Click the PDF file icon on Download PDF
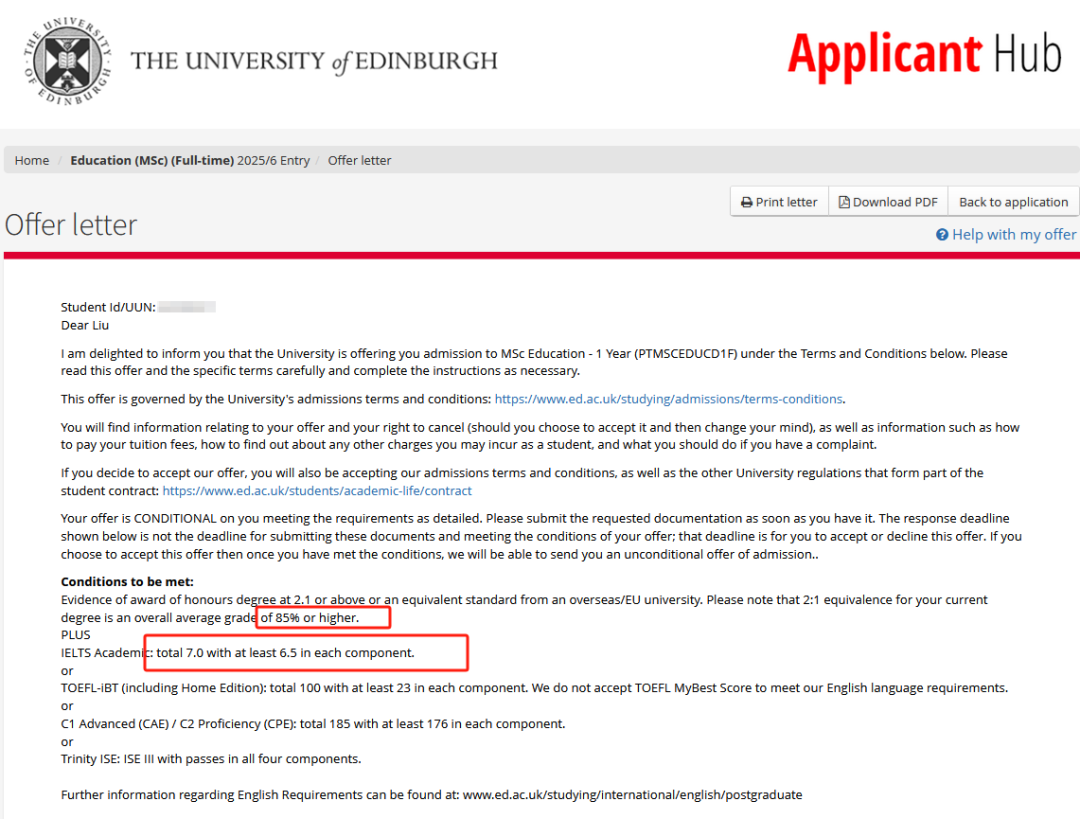The width and height of the screenshot is (1080, 819). [844, 202]
